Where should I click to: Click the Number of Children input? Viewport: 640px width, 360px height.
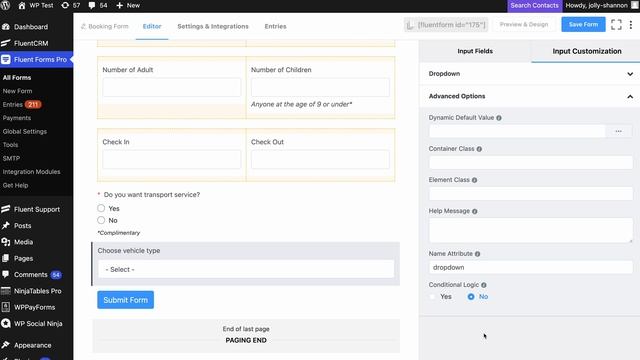(x=320, y=87)
